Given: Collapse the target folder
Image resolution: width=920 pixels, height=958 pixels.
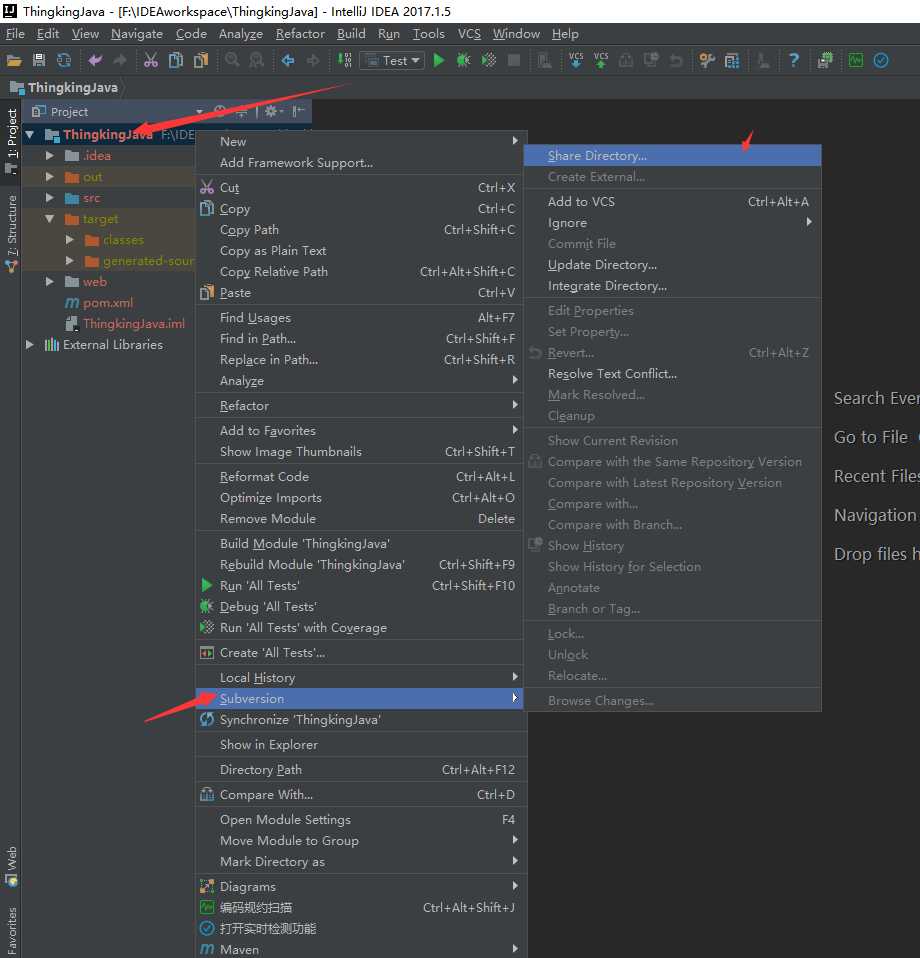Looking at the screenshot, I should (50, 219).
